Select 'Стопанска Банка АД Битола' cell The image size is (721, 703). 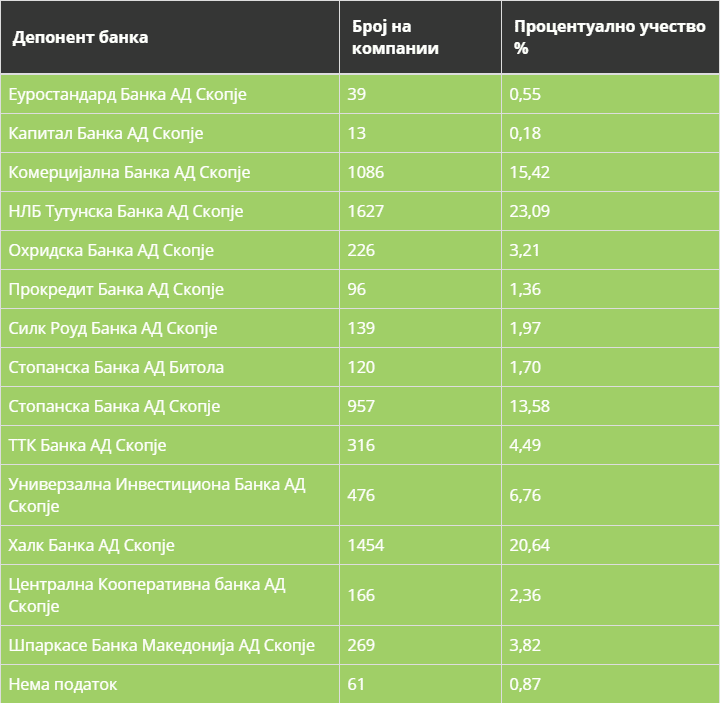point(170,367)
